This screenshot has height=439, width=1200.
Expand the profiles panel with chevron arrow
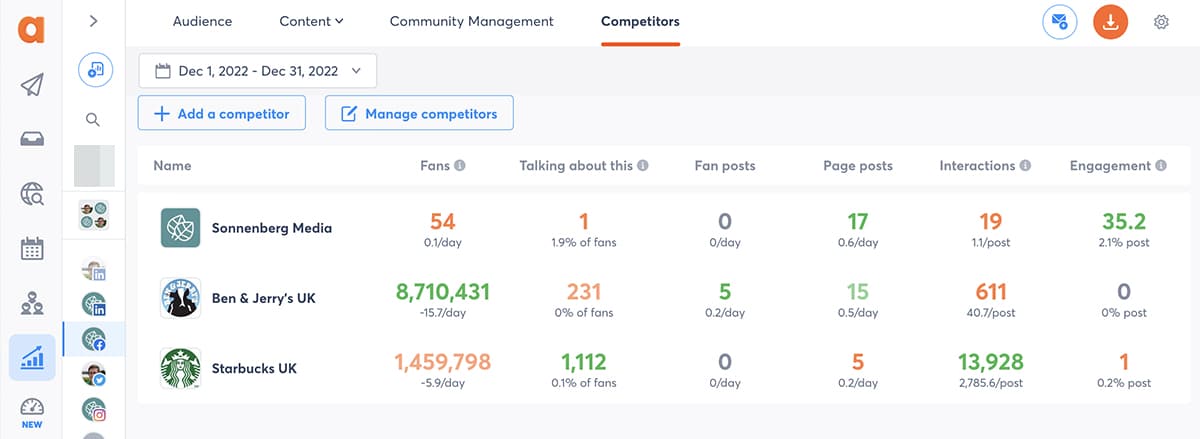click(x=93, y=20)
